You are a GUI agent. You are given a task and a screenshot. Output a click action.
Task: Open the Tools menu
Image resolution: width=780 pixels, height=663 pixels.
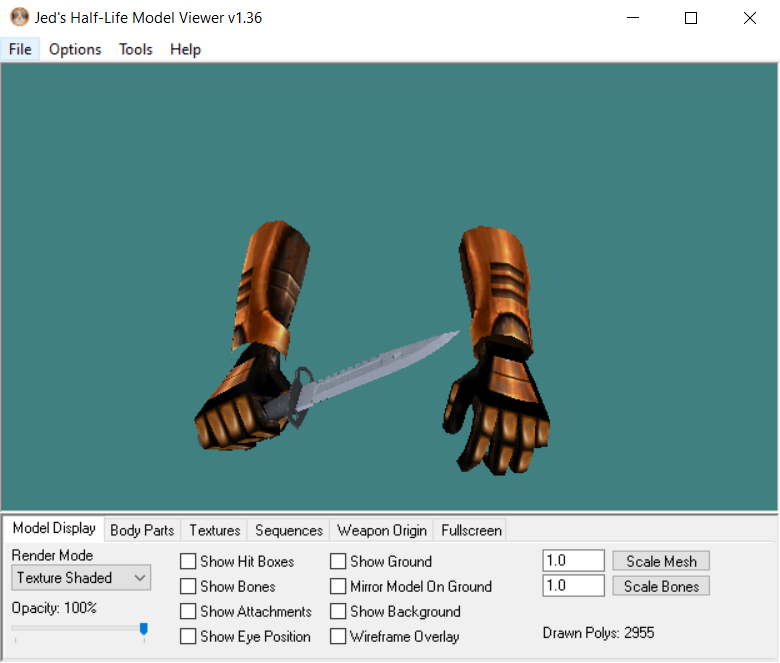tap(136, 49)
